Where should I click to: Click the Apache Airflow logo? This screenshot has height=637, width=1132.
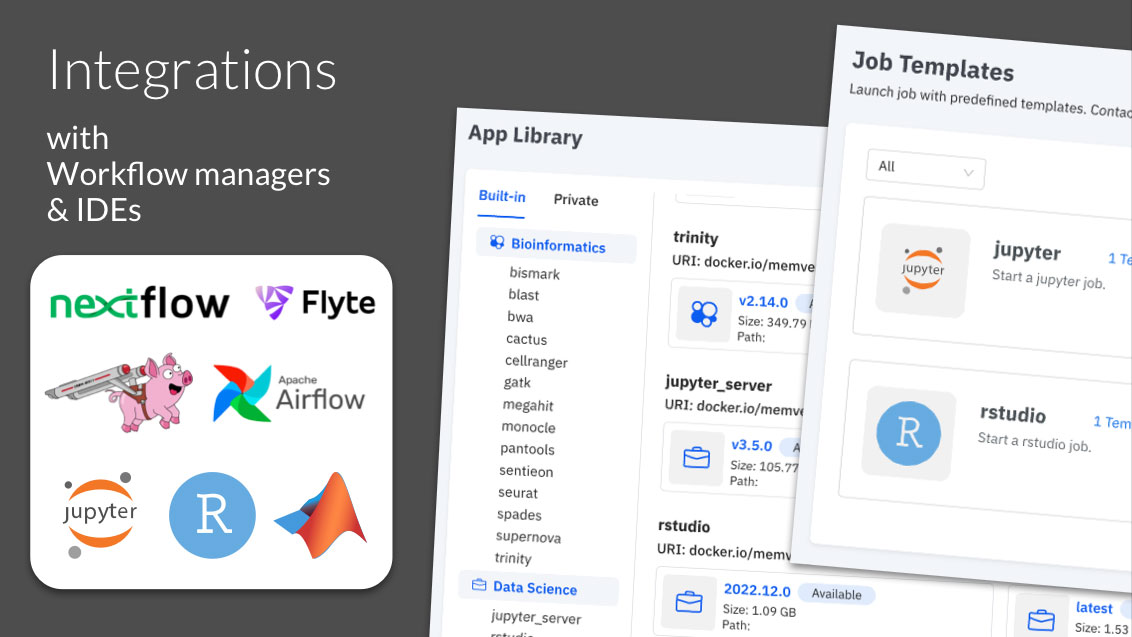[289, 393]
